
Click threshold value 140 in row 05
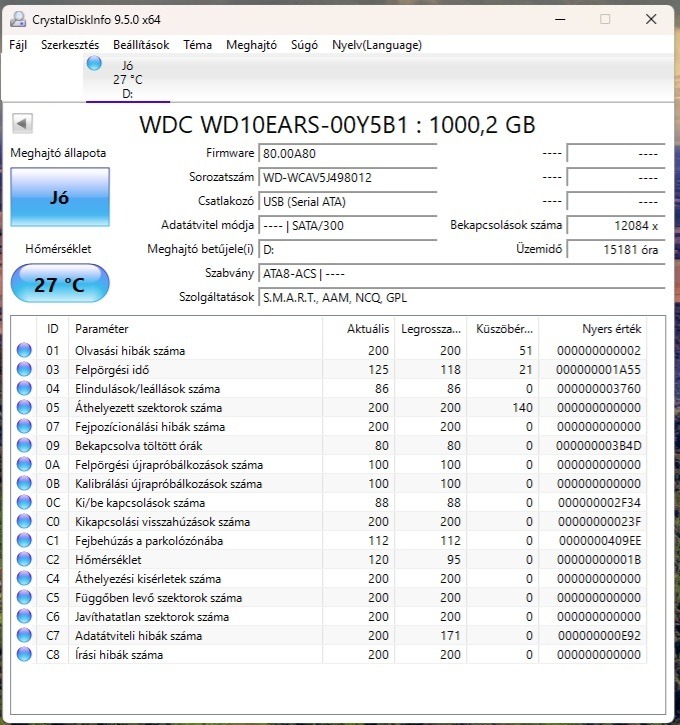coord(522,407)
